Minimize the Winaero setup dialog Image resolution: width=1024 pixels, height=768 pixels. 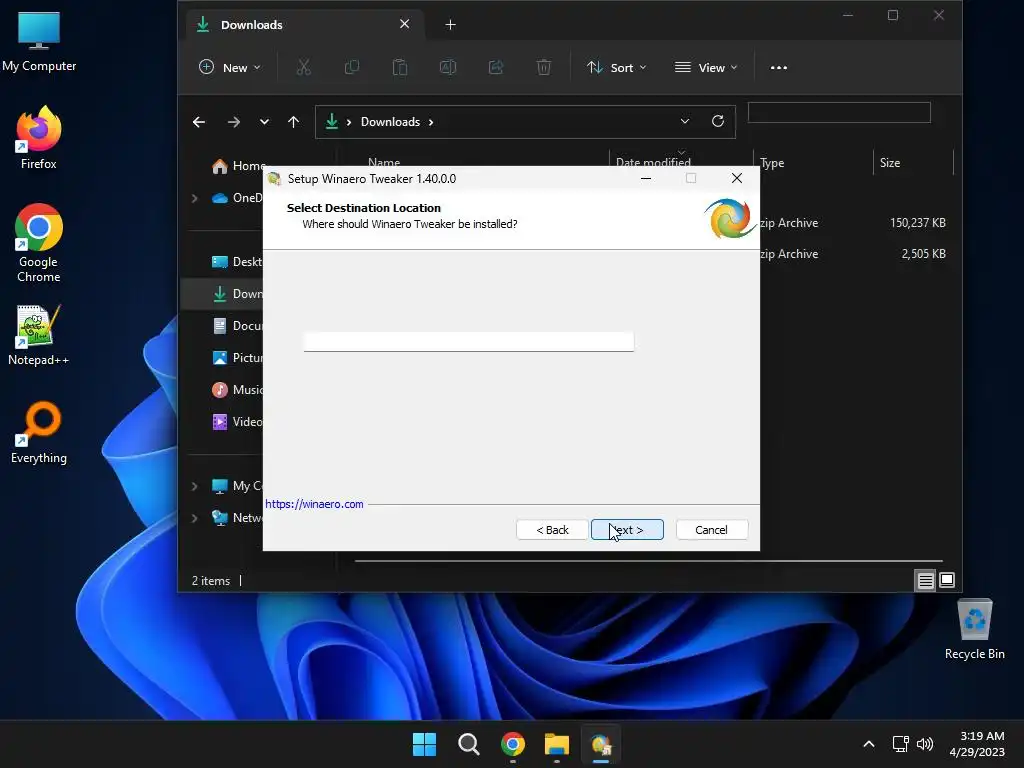point(646,178)
